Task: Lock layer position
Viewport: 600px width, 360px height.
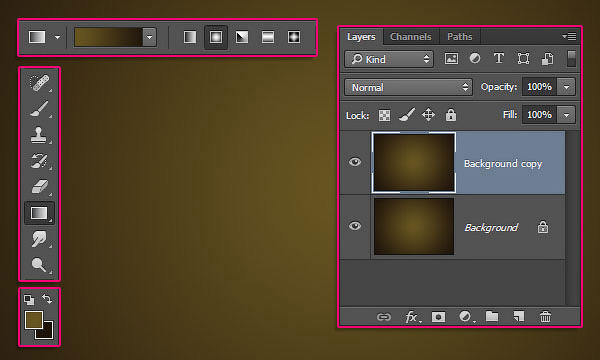Action: [428, 115]
